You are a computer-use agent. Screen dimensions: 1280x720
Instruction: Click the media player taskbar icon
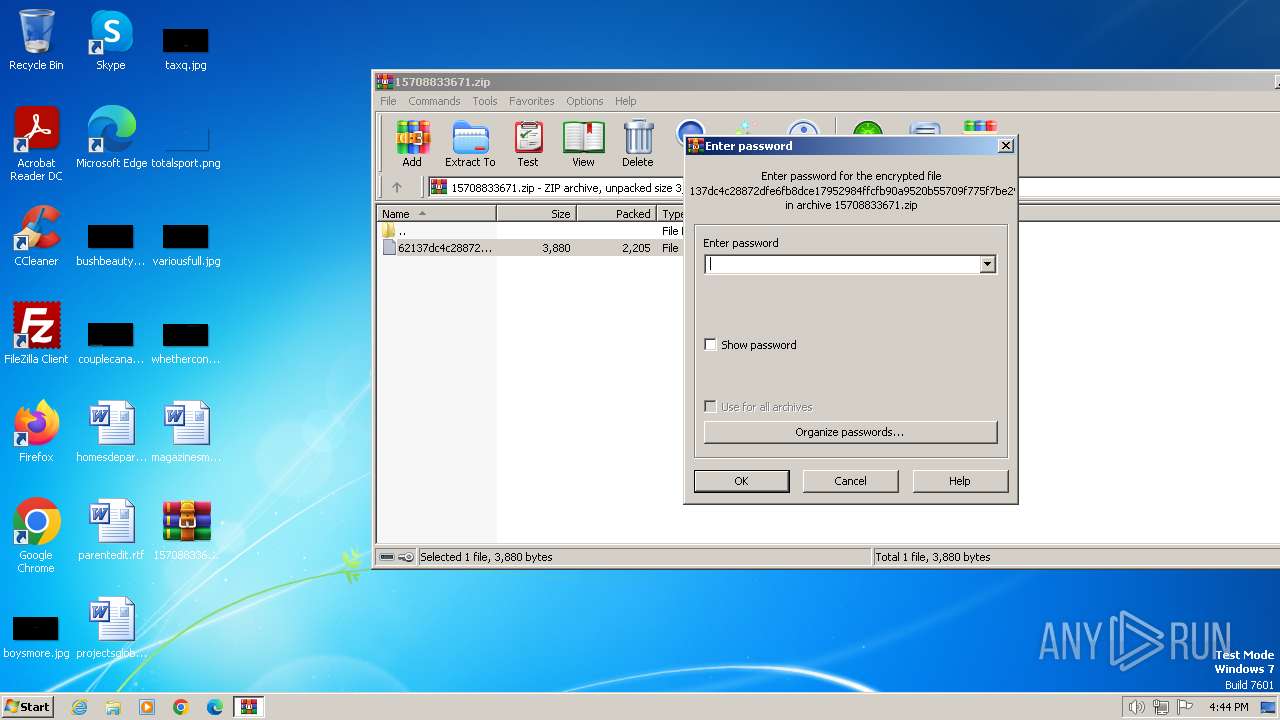click(x=147, y=707)
